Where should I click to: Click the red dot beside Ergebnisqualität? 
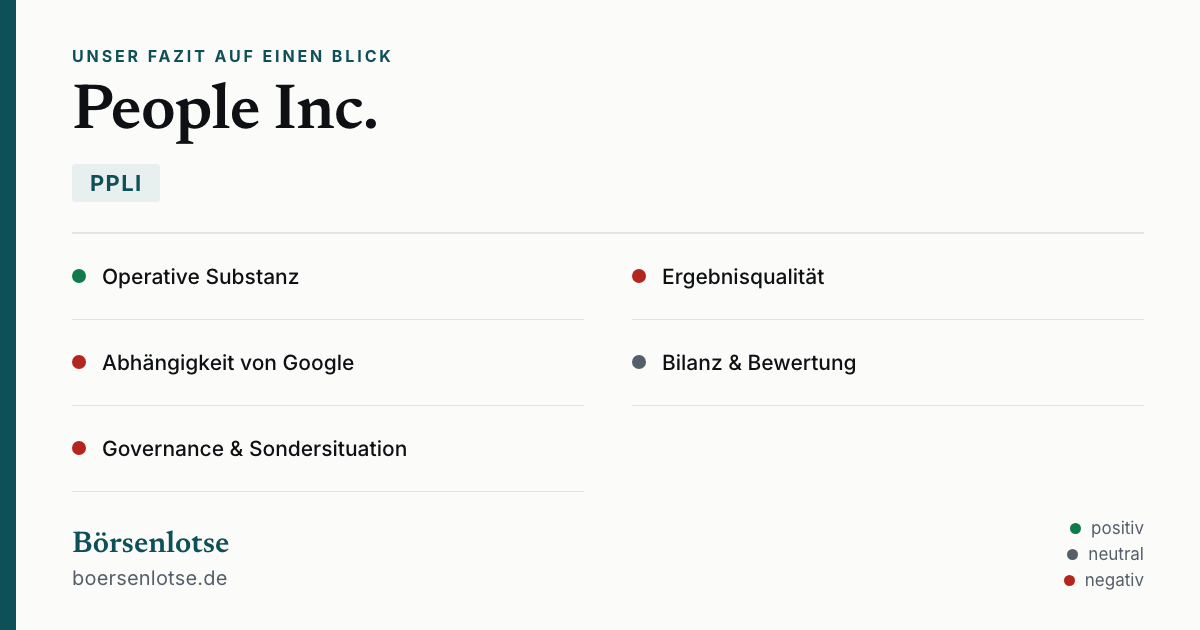[639, 276]
